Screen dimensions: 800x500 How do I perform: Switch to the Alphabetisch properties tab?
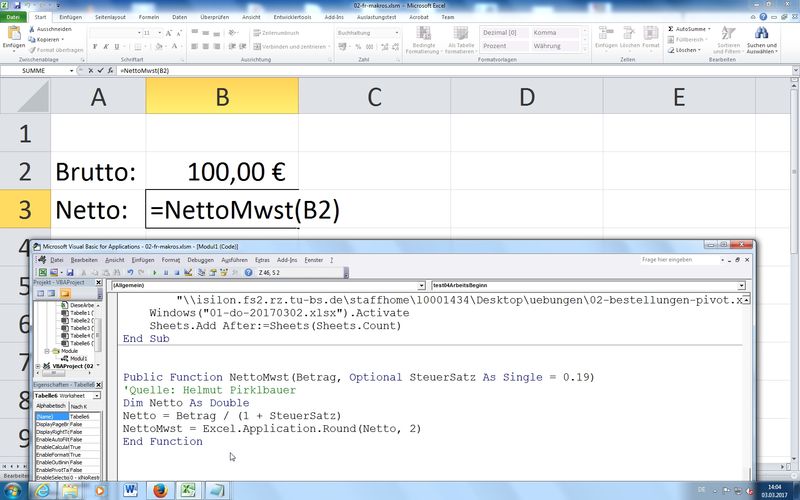click(51, 406)
